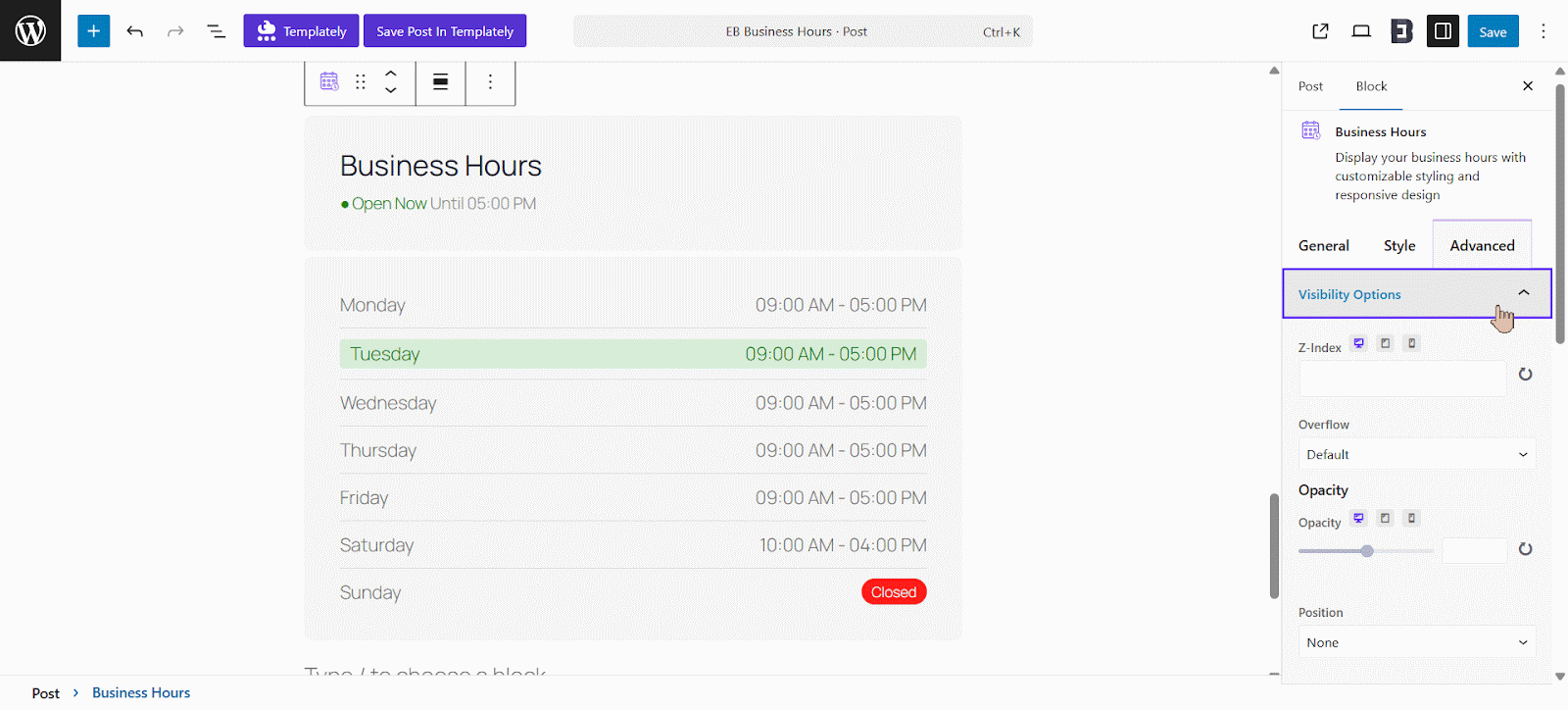1568x710 pixels.
Task: Click the Z-Index input field
Action: tap(1402, 378)
